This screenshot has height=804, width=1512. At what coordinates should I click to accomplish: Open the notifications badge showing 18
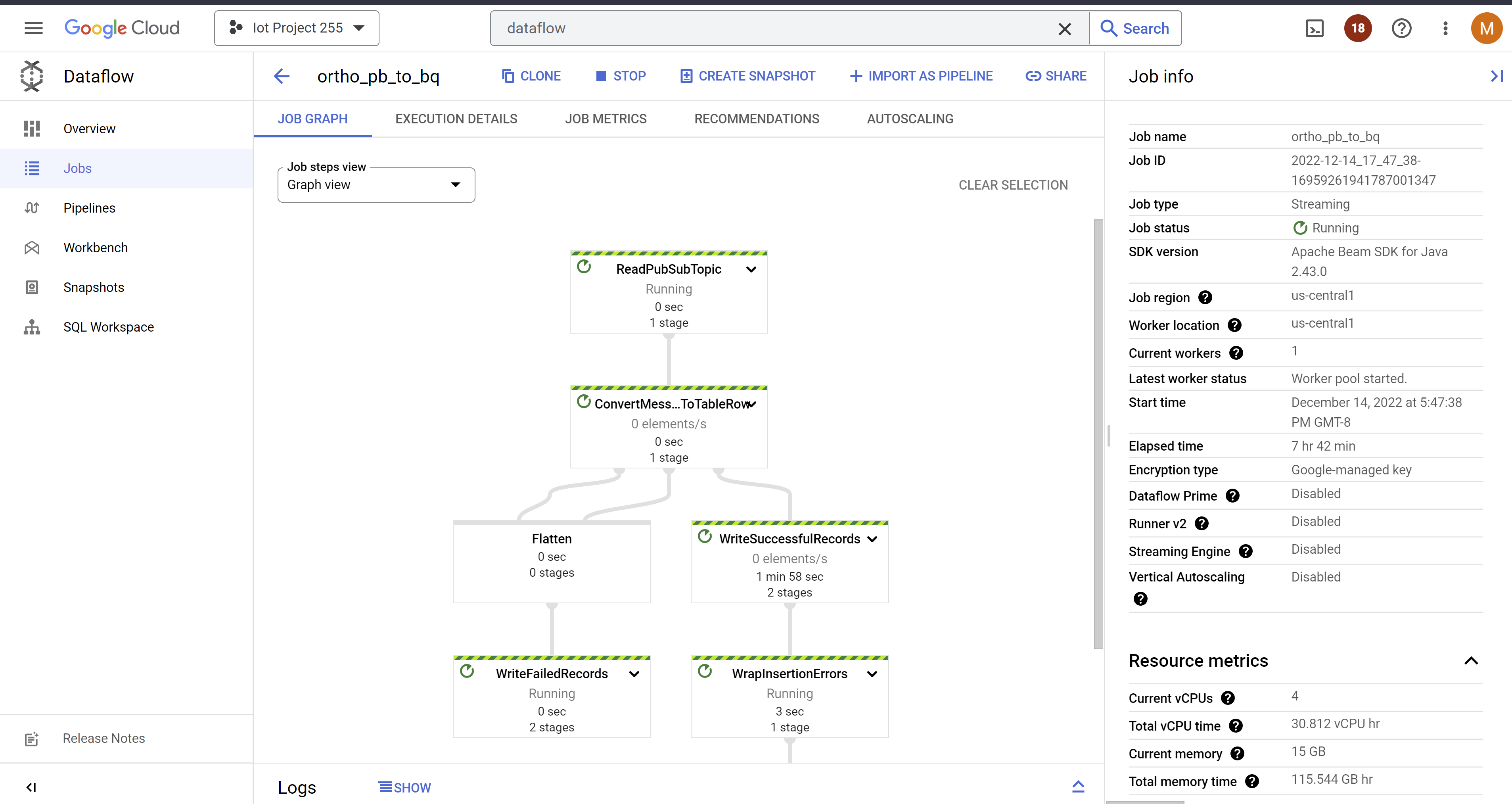click(1358, 28)
